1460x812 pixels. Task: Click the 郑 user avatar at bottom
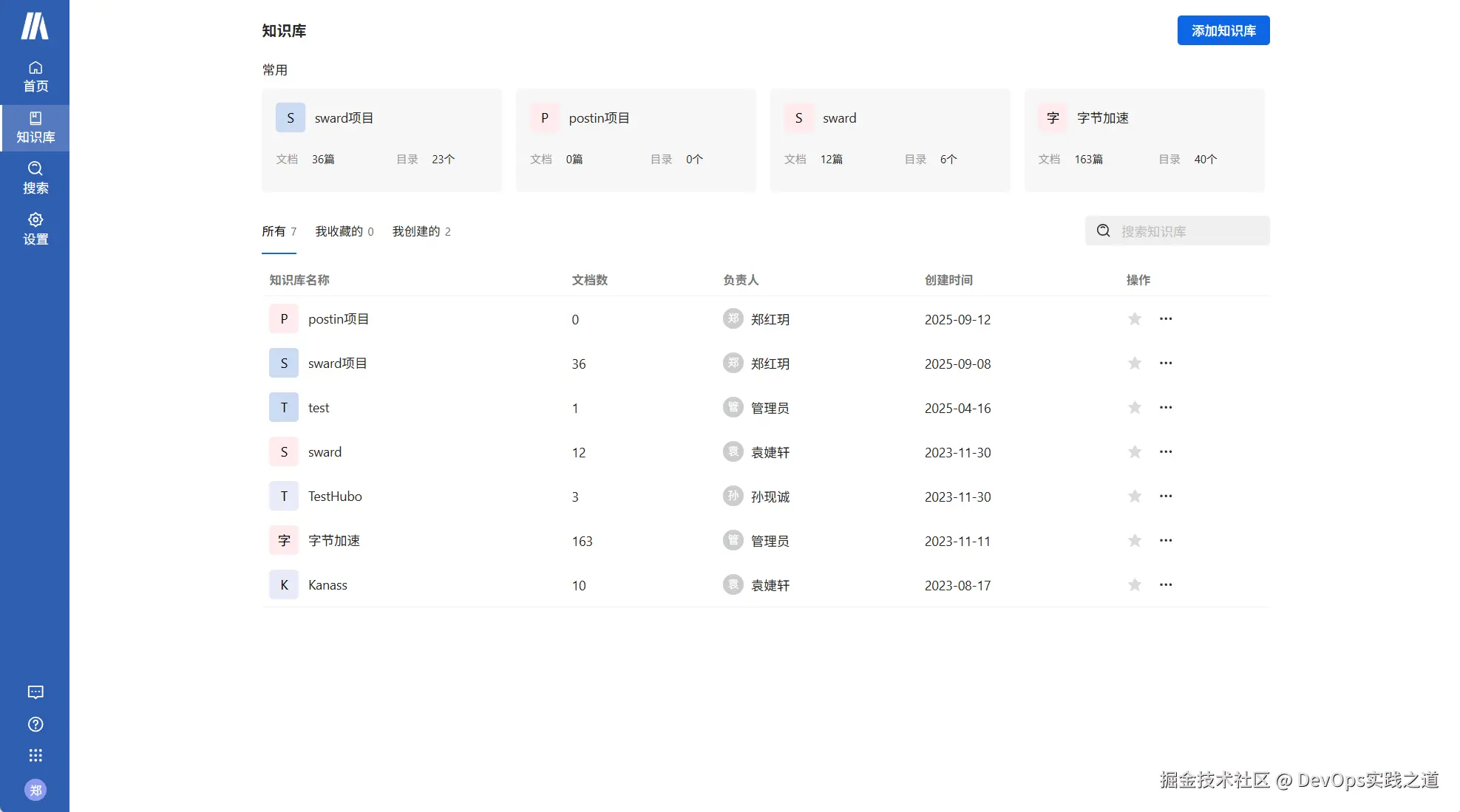point(35,790)
